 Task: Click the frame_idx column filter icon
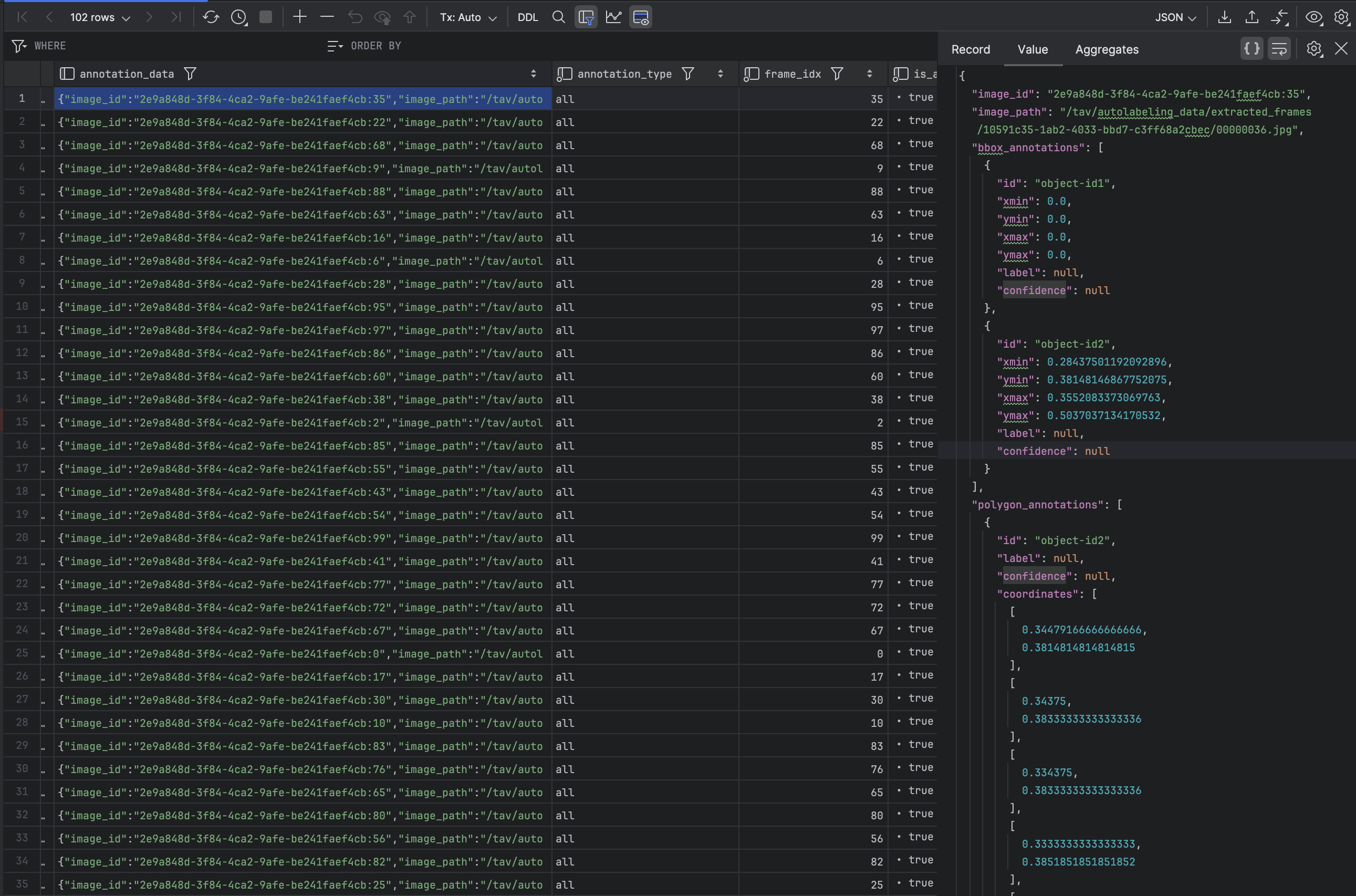(x=837, y=74)
